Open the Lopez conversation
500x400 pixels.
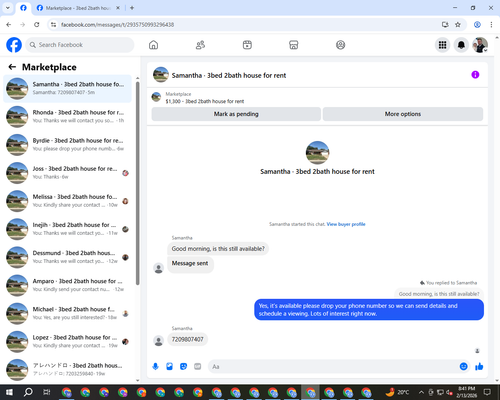click(x=67, y=341)
